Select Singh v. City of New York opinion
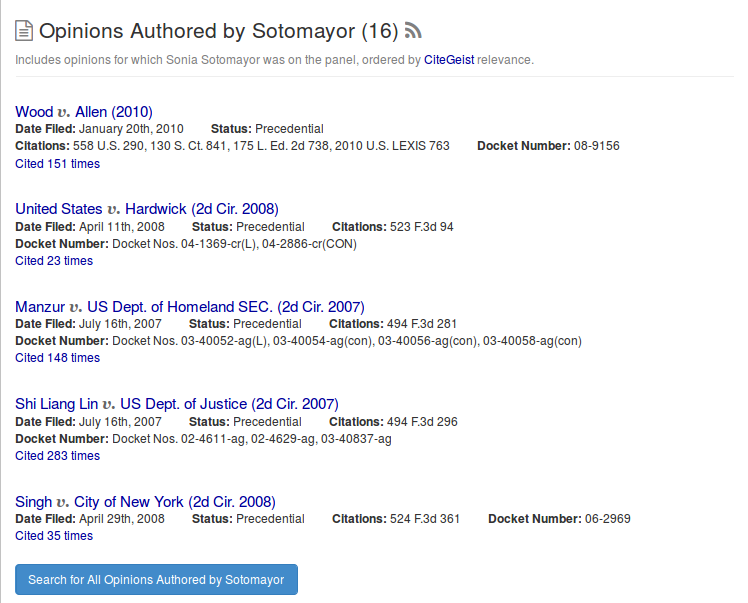This screenshot has width=748, height=603. tap(145, 501)
